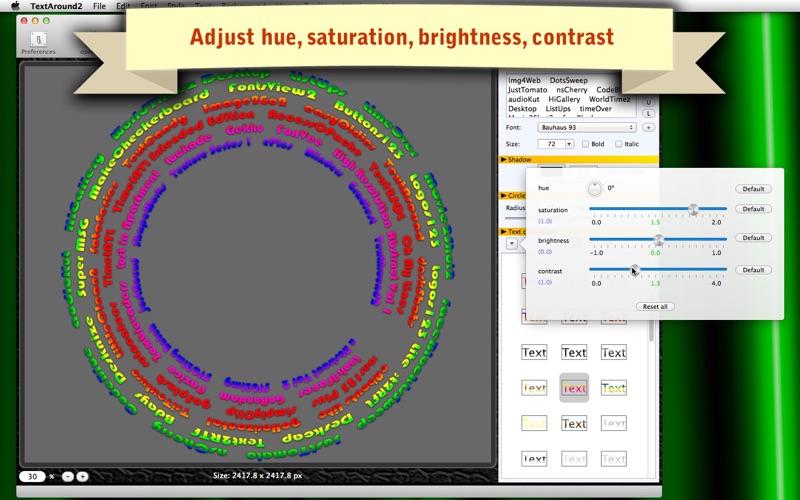The image size is (800, 500).
Task: Click the word ListUps in text box
Action: (x=558, y=109)
